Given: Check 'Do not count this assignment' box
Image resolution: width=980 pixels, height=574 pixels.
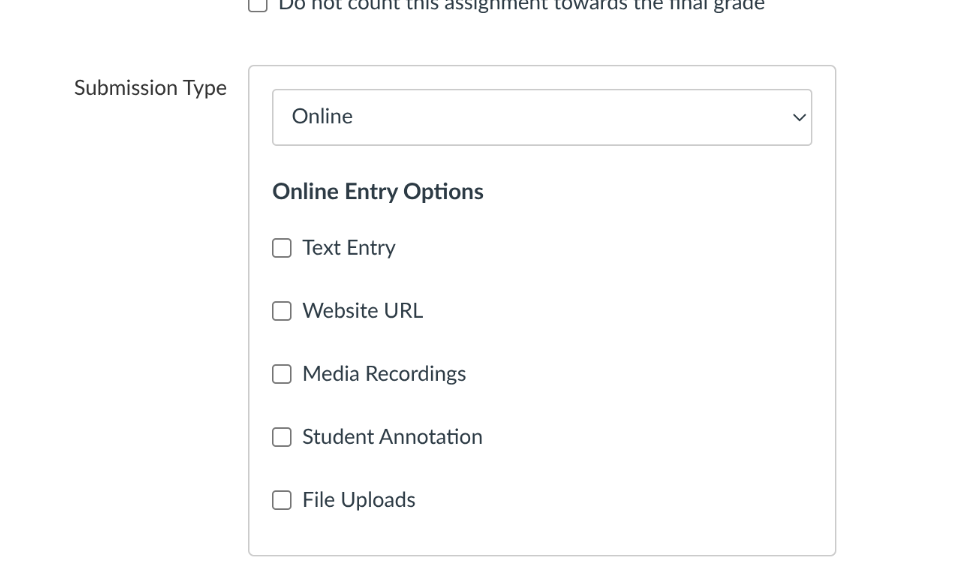Looking at the screenshot, I should tap(258, 5).
